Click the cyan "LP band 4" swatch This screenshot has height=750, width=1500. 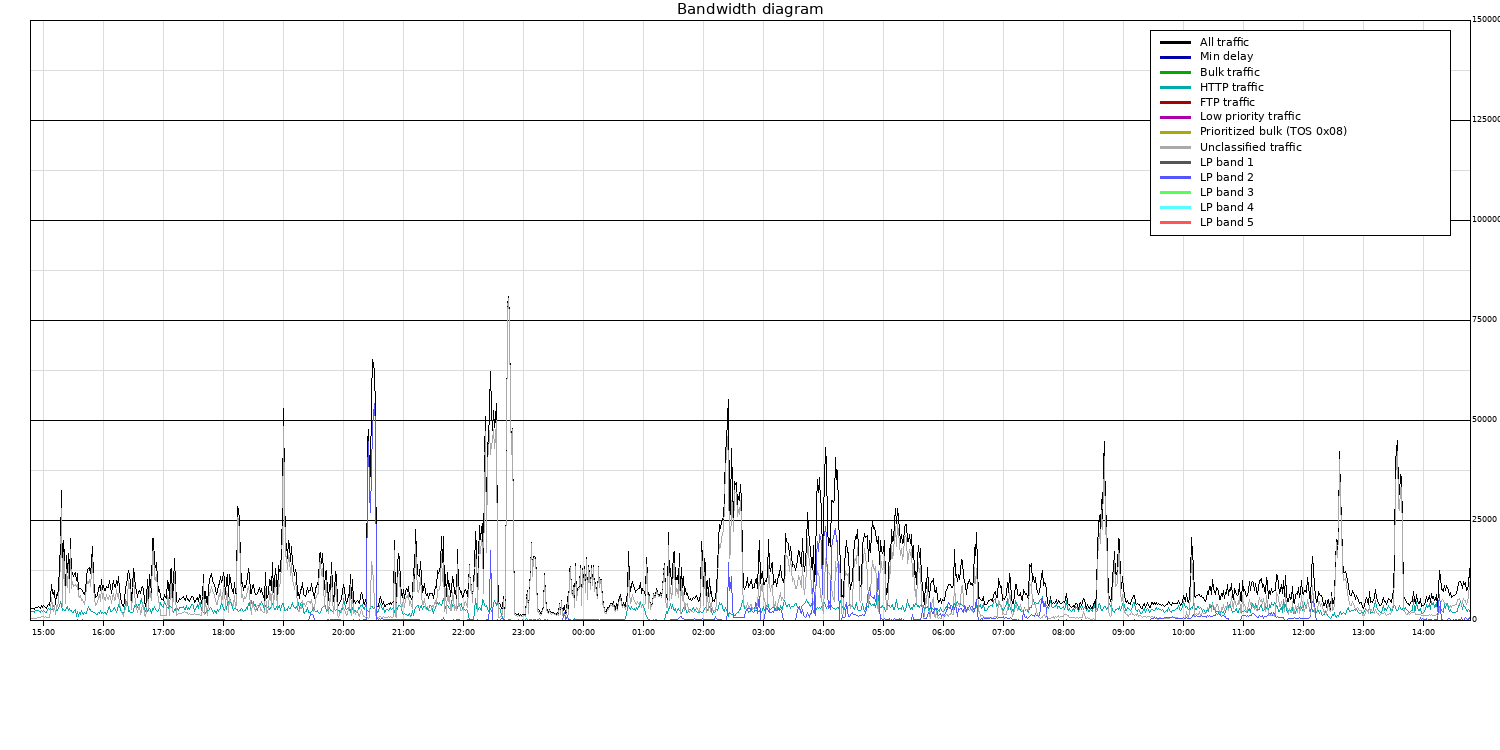[1175, 207]
